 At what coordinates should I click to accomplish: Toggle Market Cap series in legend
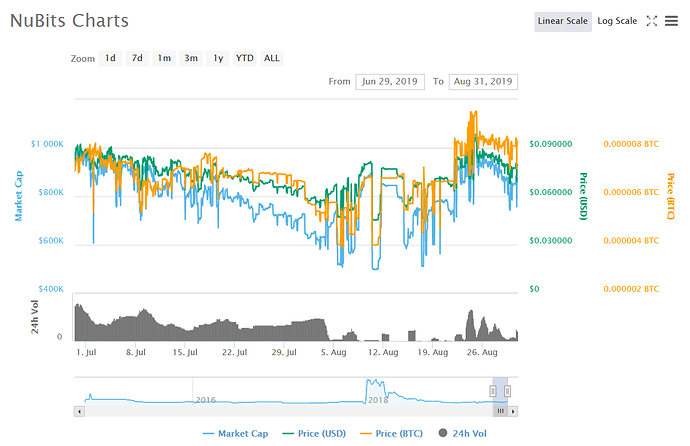tap(235, 434)
